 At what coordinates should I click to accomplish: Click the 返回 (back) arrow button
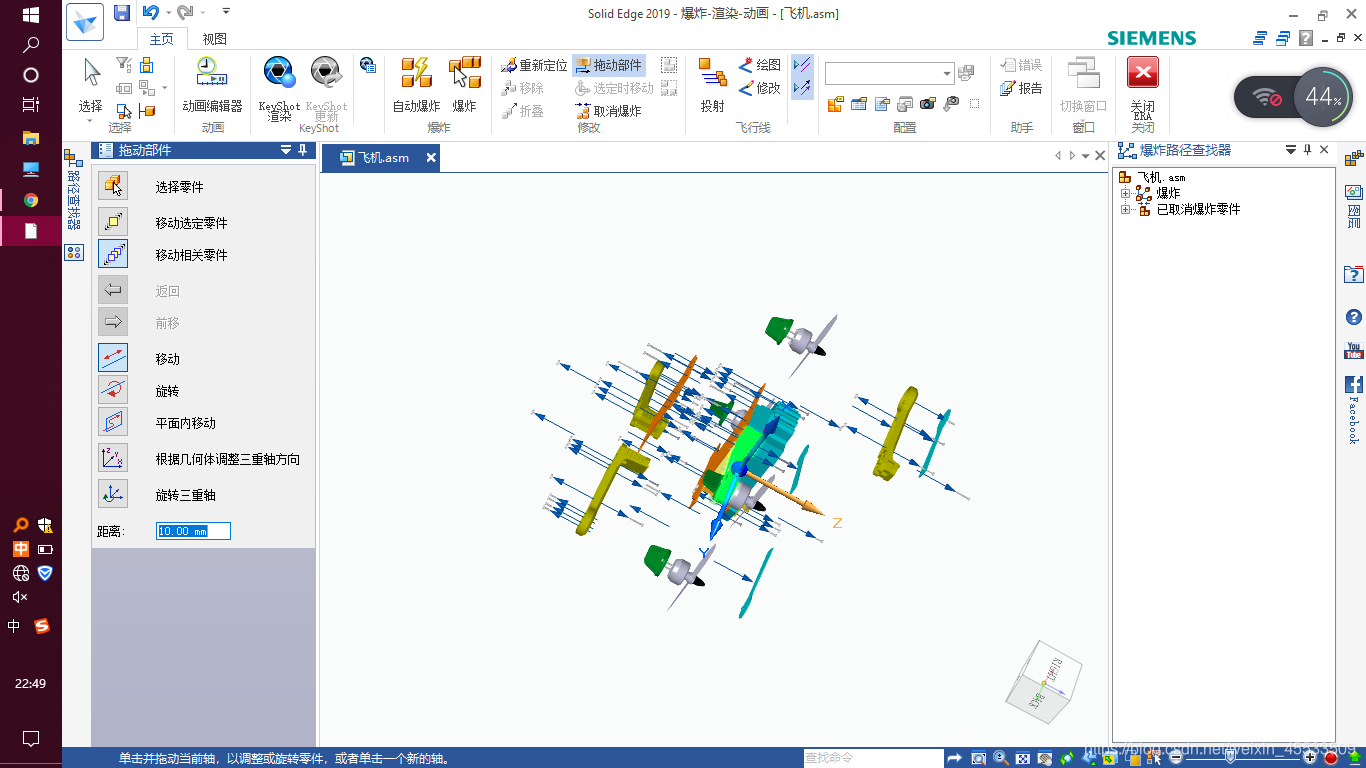click(x=113, y=290)
